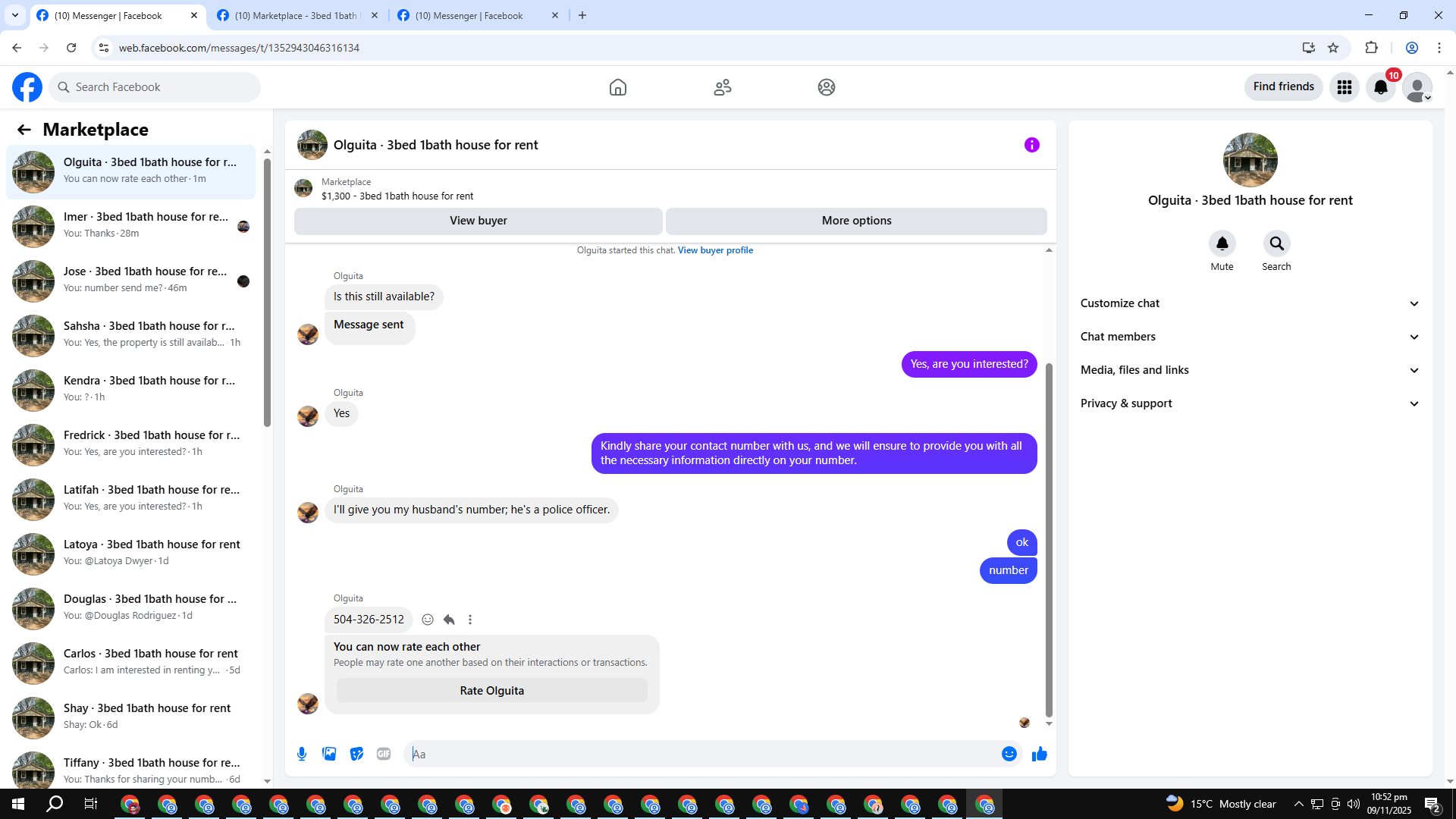Click the Find friends button

(x=1284, y=87)
